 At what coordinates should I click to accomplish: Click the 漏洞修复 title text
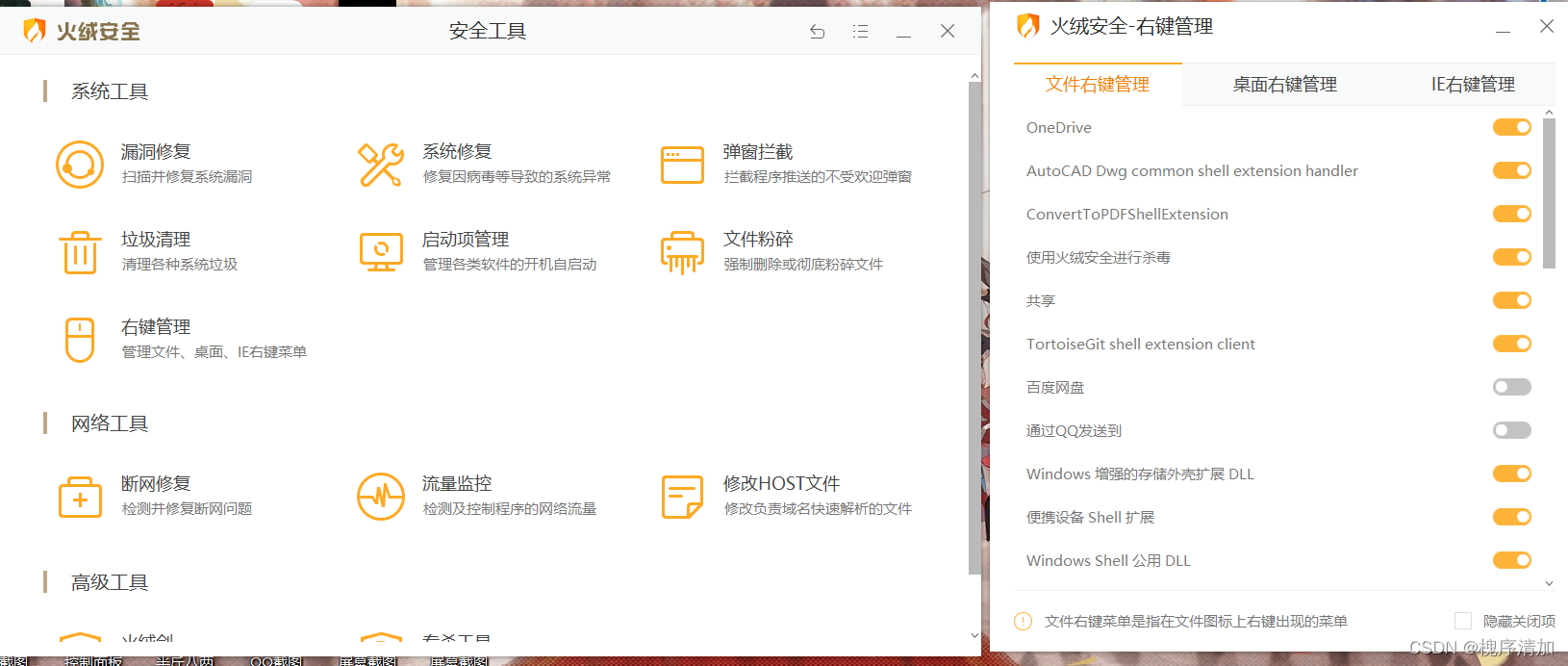tap(156, 152)
